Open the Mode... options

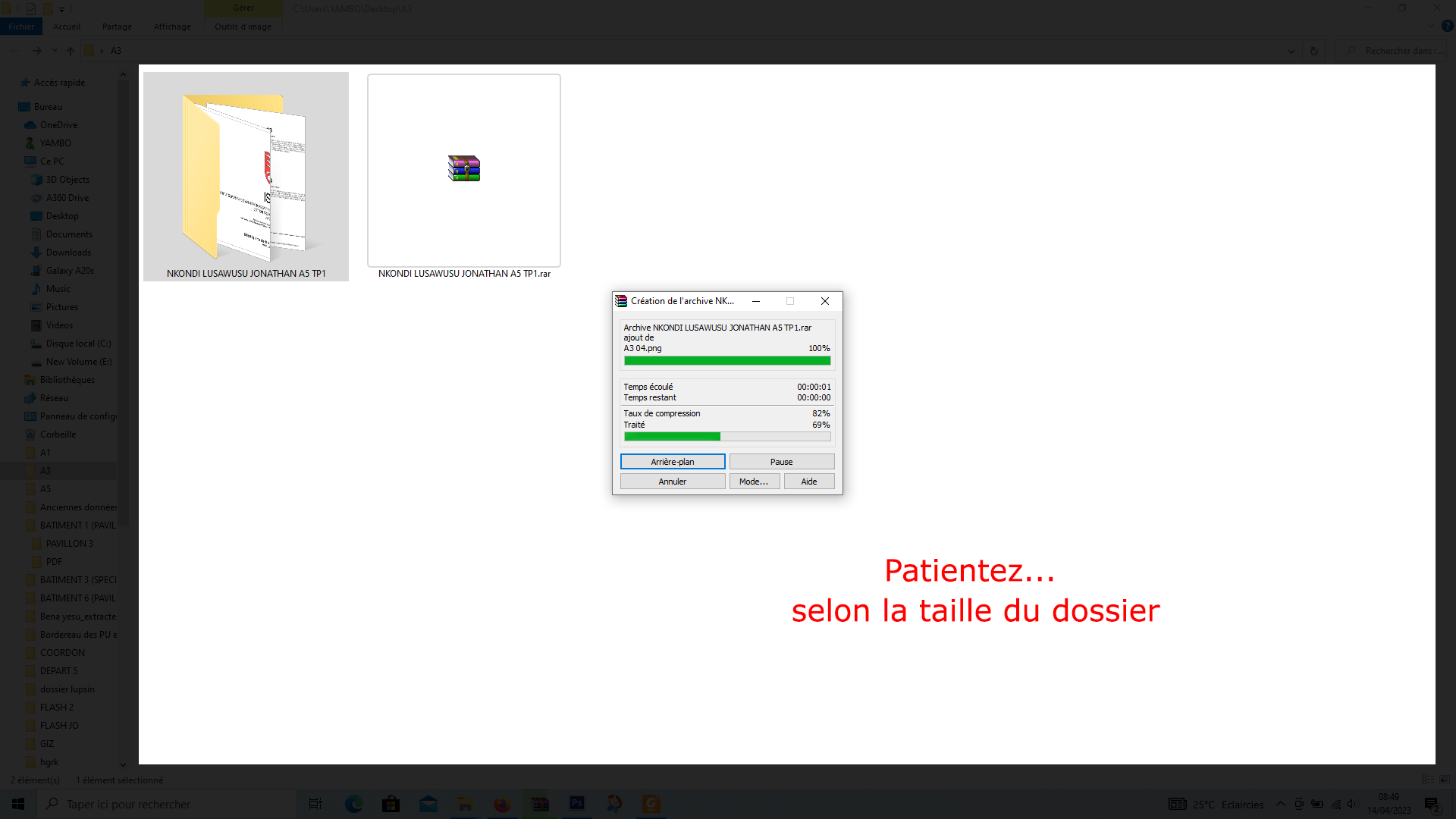pos(754,482)
